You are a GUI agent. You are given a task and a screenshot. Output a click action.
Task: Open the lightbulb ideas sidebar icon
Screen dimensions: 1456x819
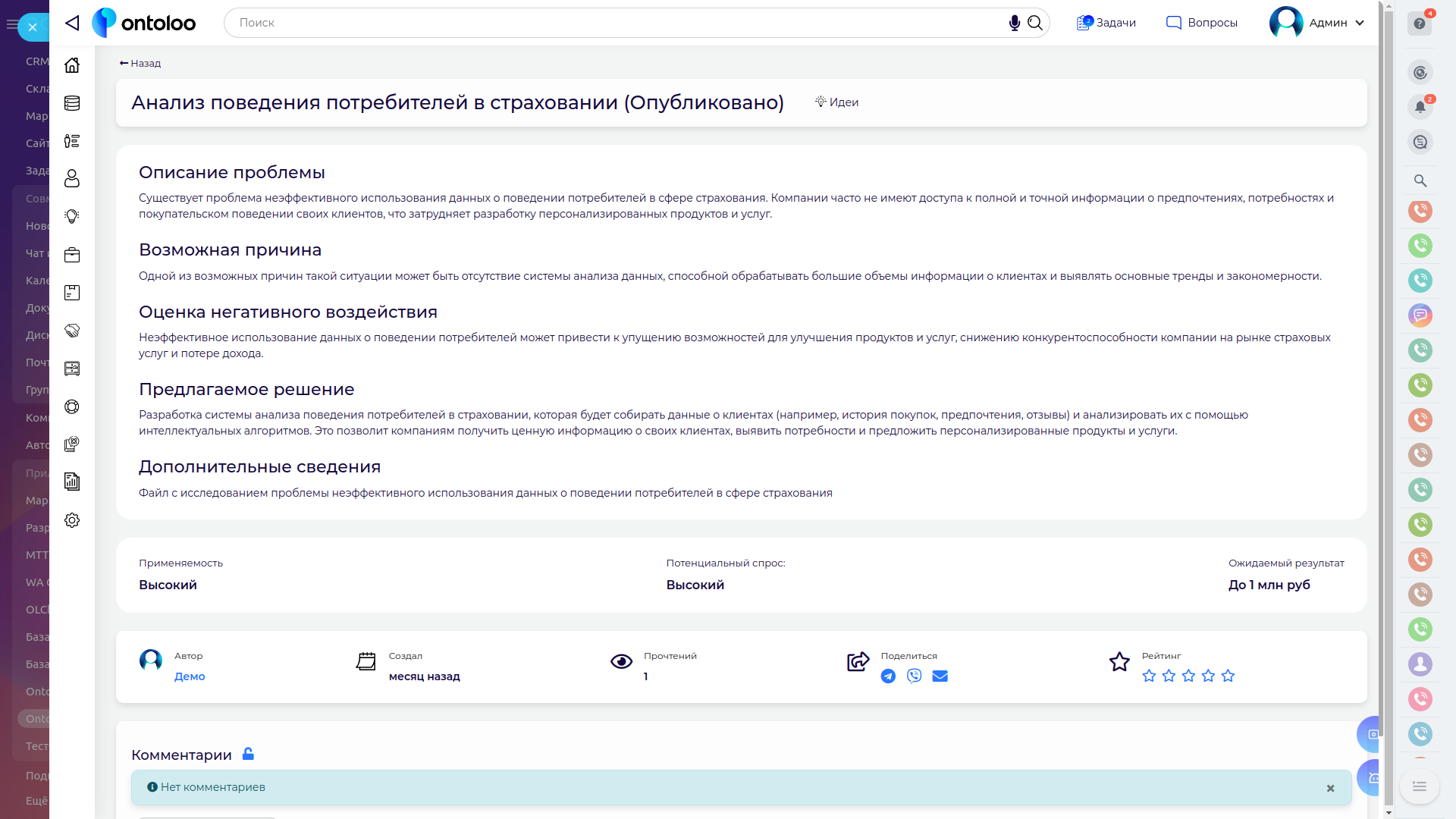[x=72, y=217]
